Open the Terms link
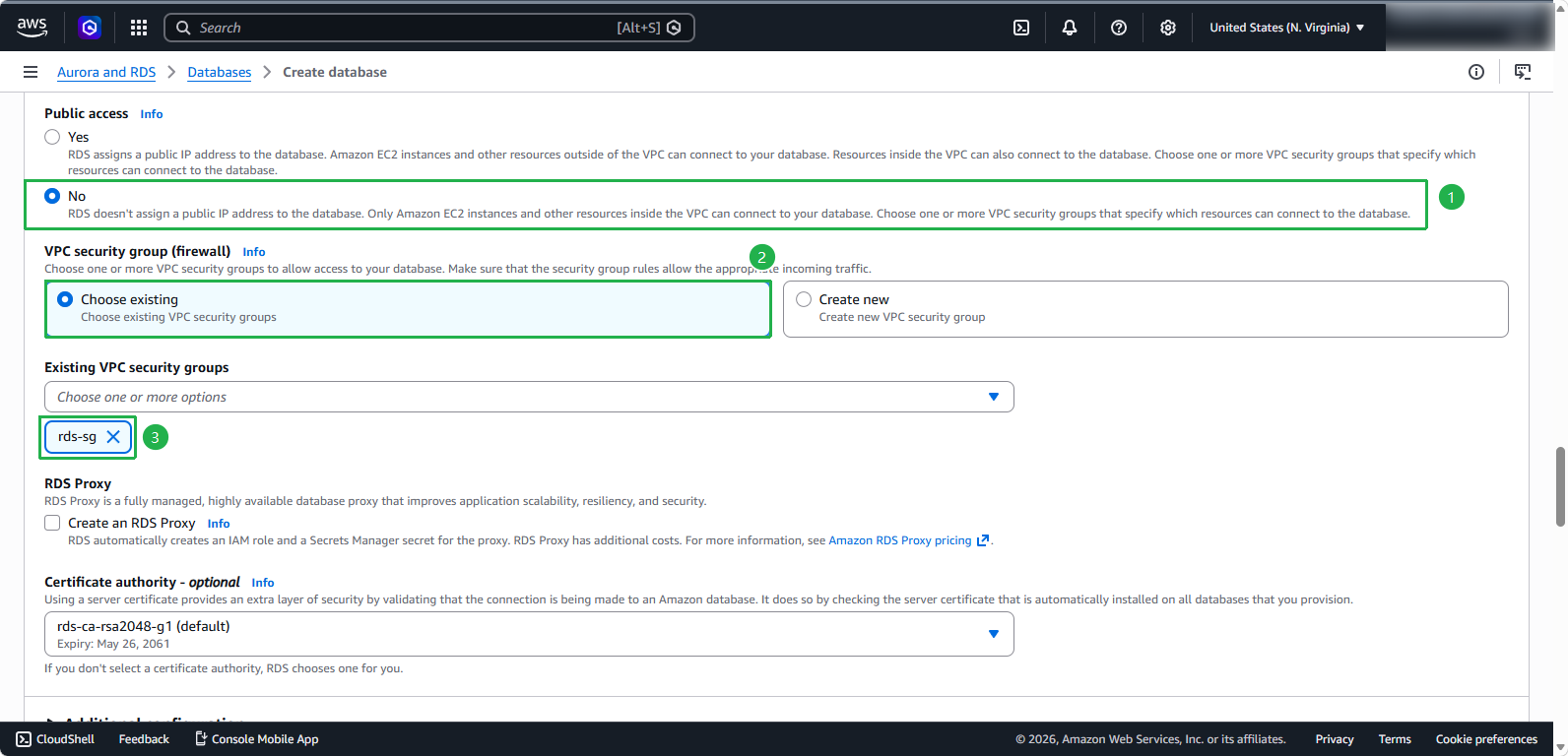 coord(1395,739)
